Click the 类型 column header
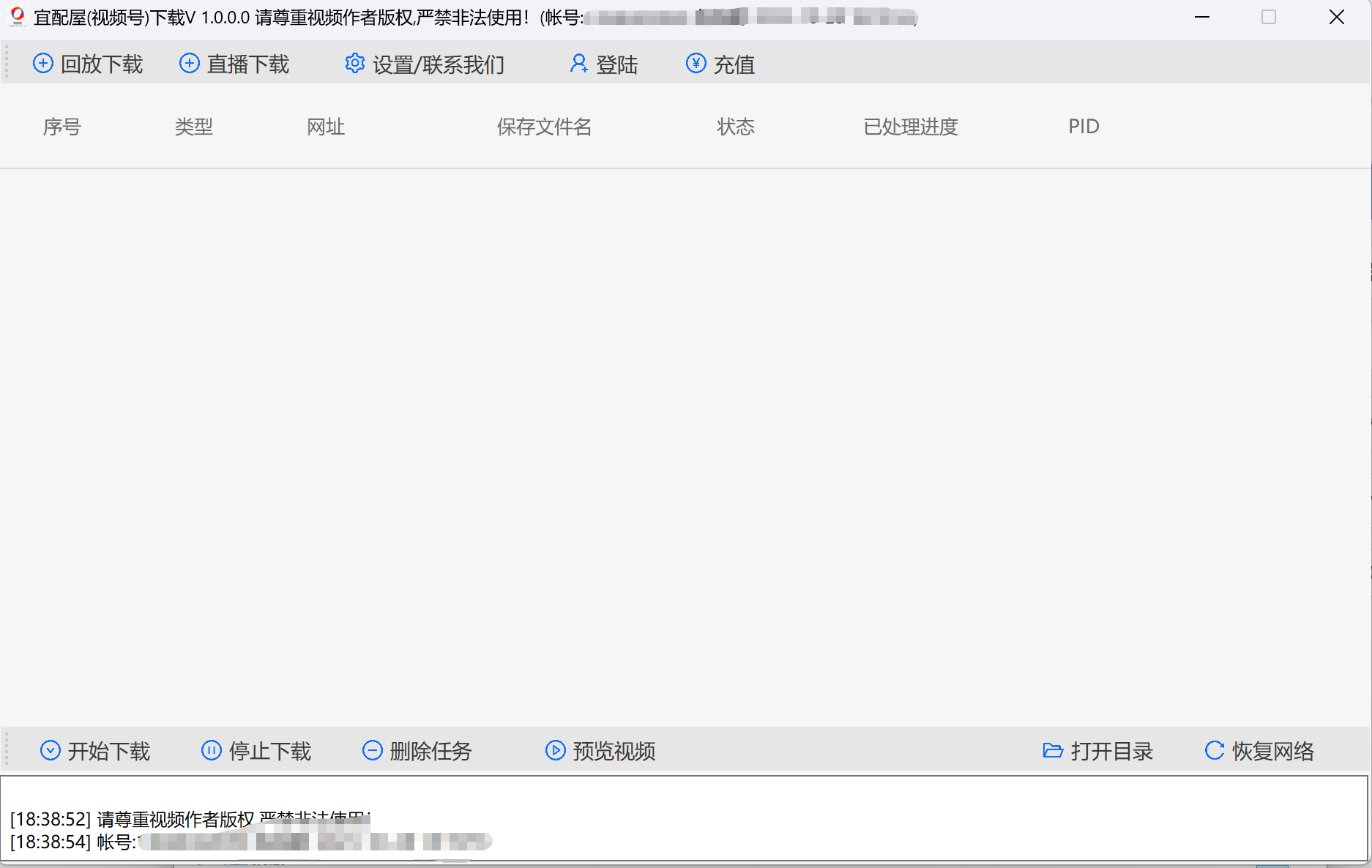Screen dimensions: 1372x868 [194, 127]
